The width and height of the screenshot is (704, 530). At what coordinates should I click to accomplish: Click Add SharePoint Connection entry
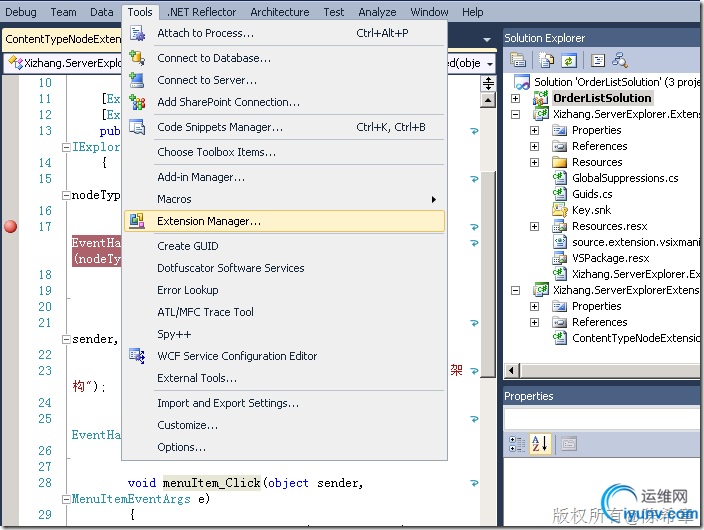pos(285,102)
